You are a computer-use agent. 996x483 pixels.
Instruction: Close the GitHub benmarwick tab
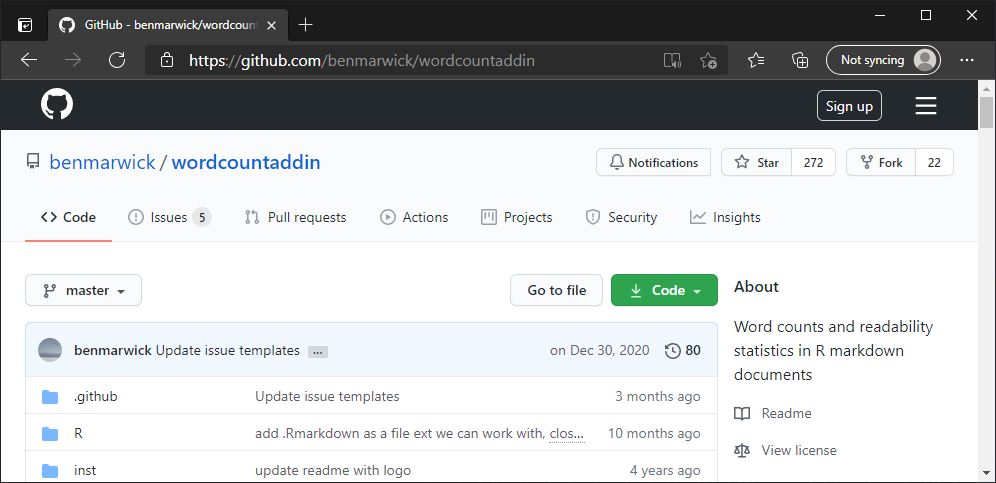click(272, 25)
